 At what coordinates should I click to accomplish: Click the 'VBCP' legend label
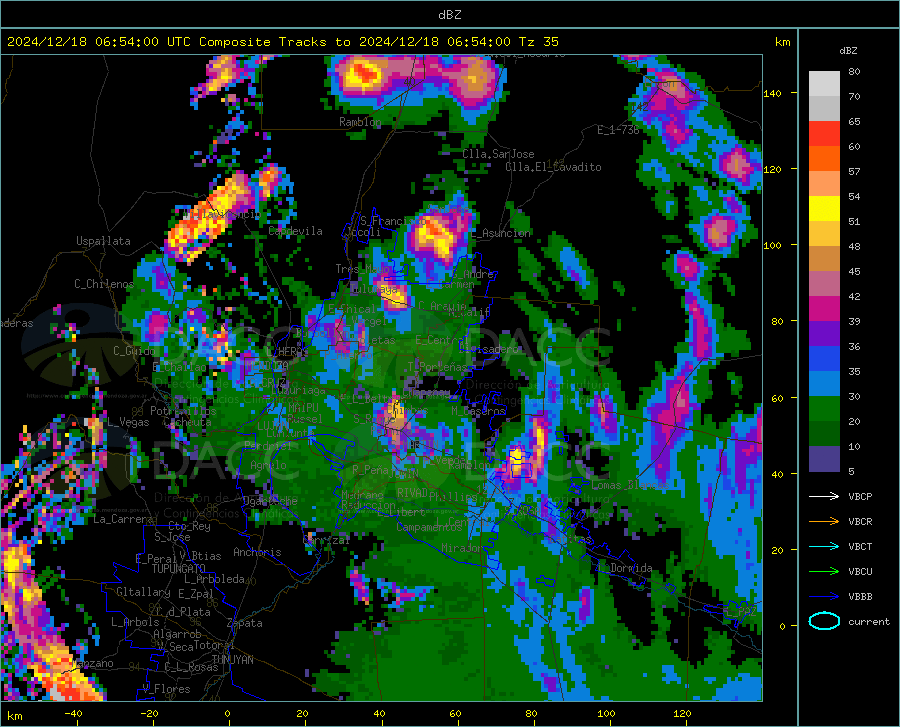(860, 496)
